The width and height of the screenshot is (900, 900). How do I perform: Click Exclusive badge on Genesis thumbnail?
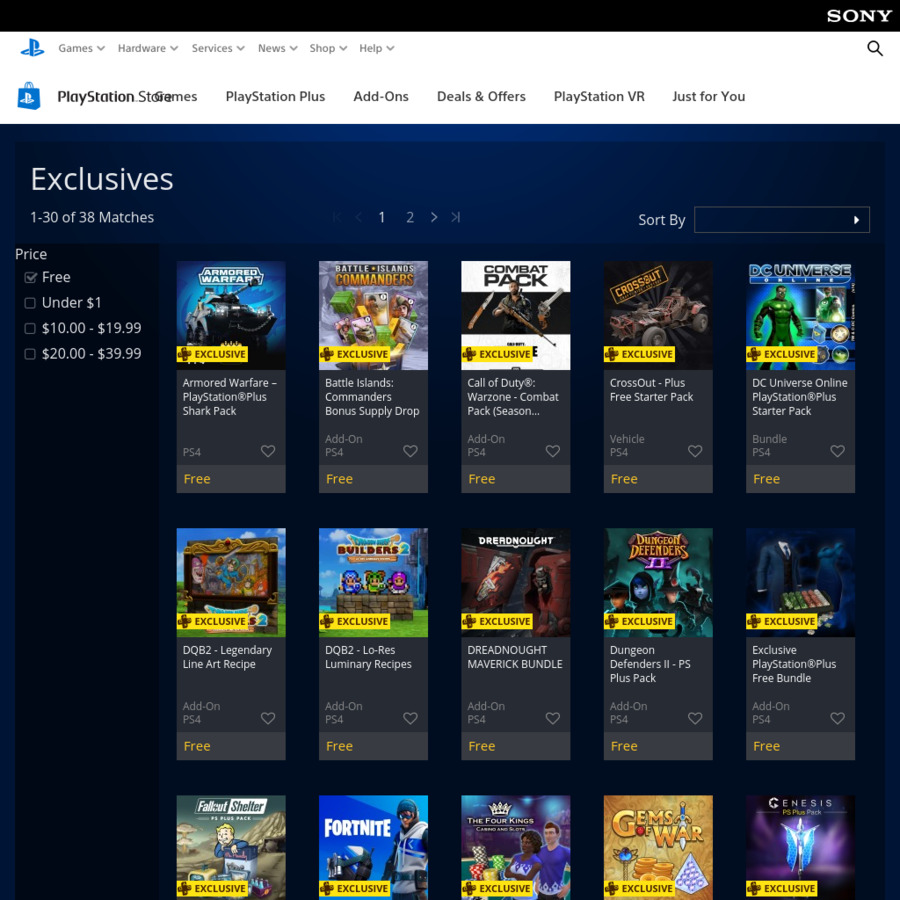pos(782,888)
